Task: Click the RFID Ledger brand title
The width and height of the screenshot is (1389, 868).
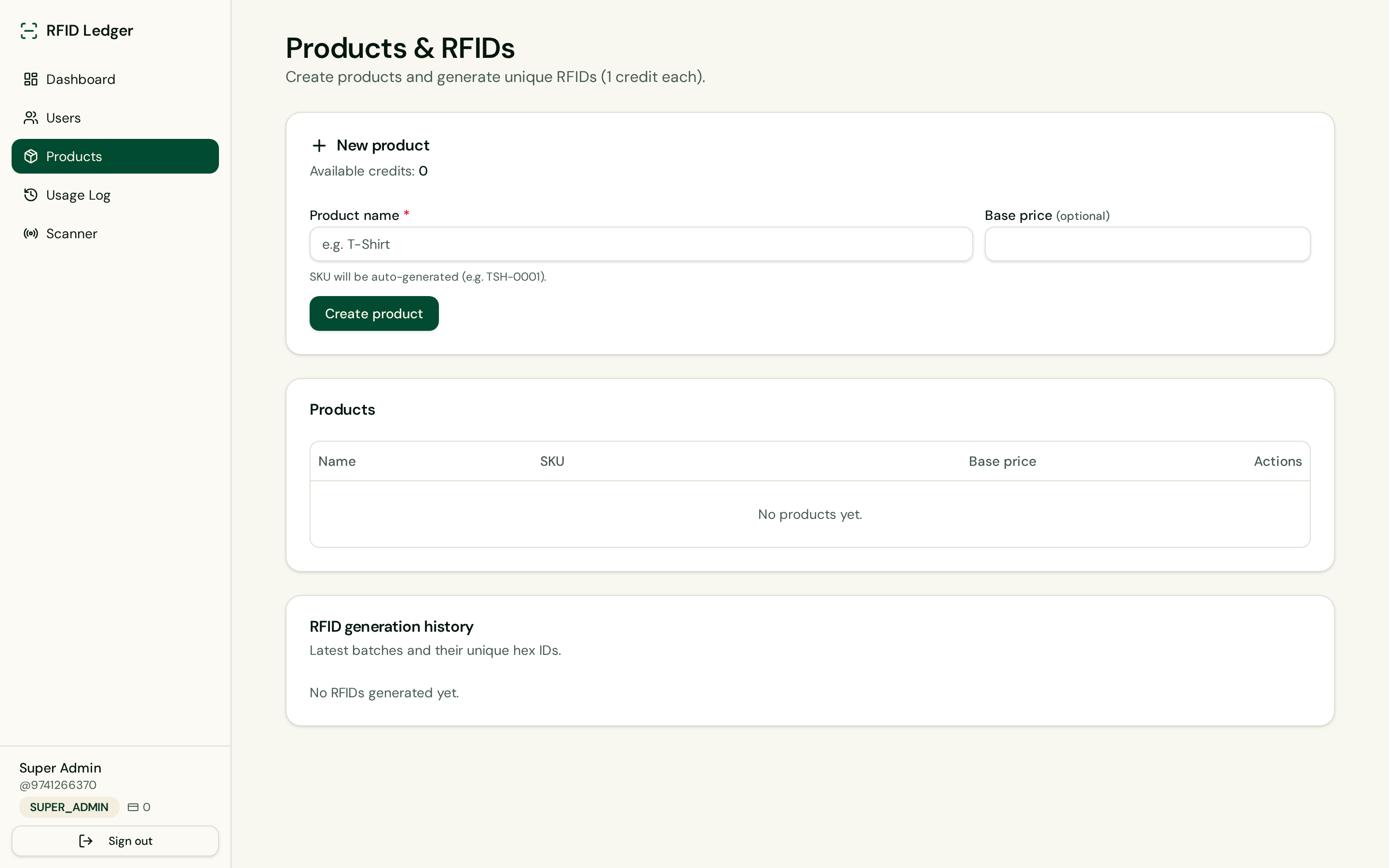Action: point(90,30)
